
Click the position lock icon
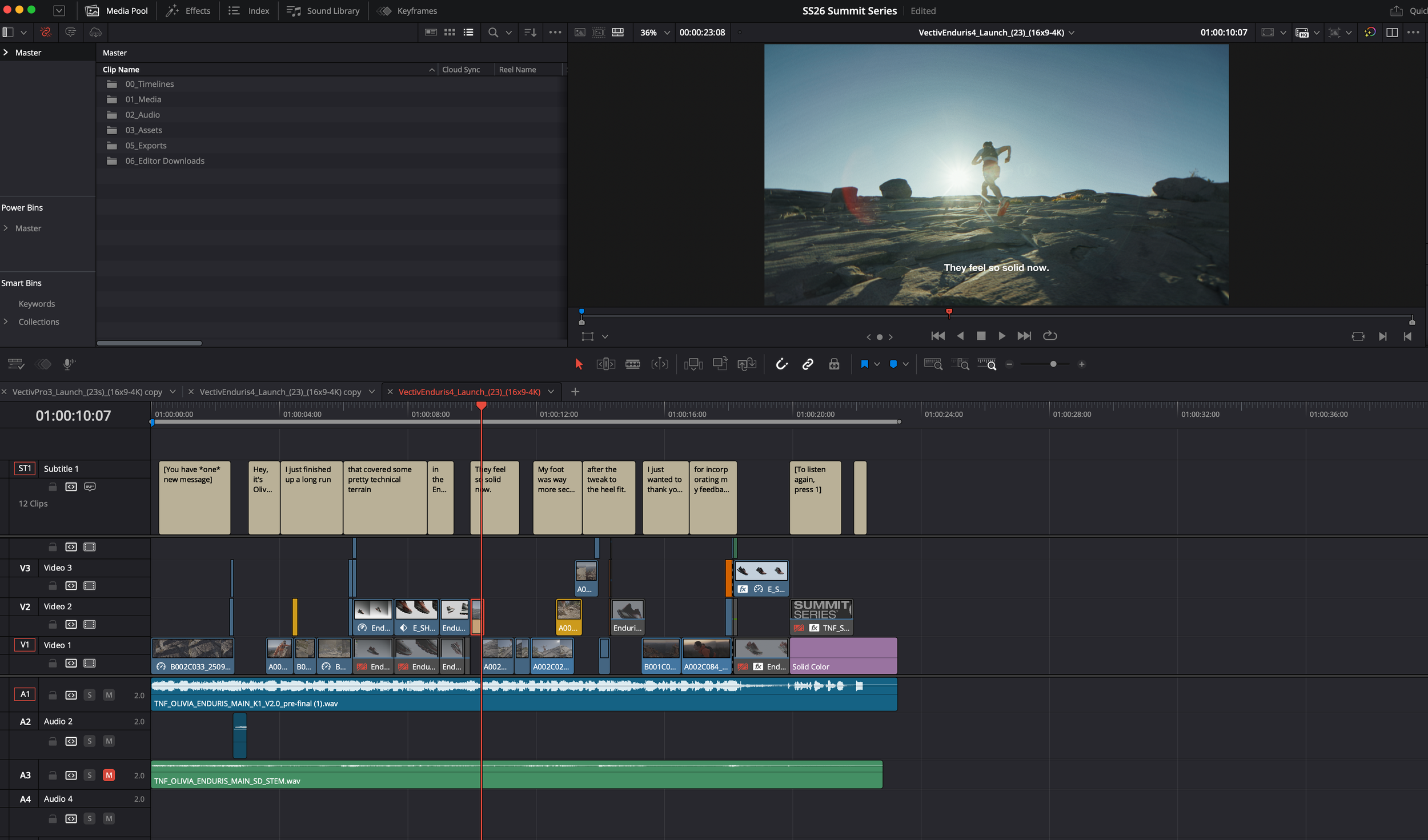834,364
